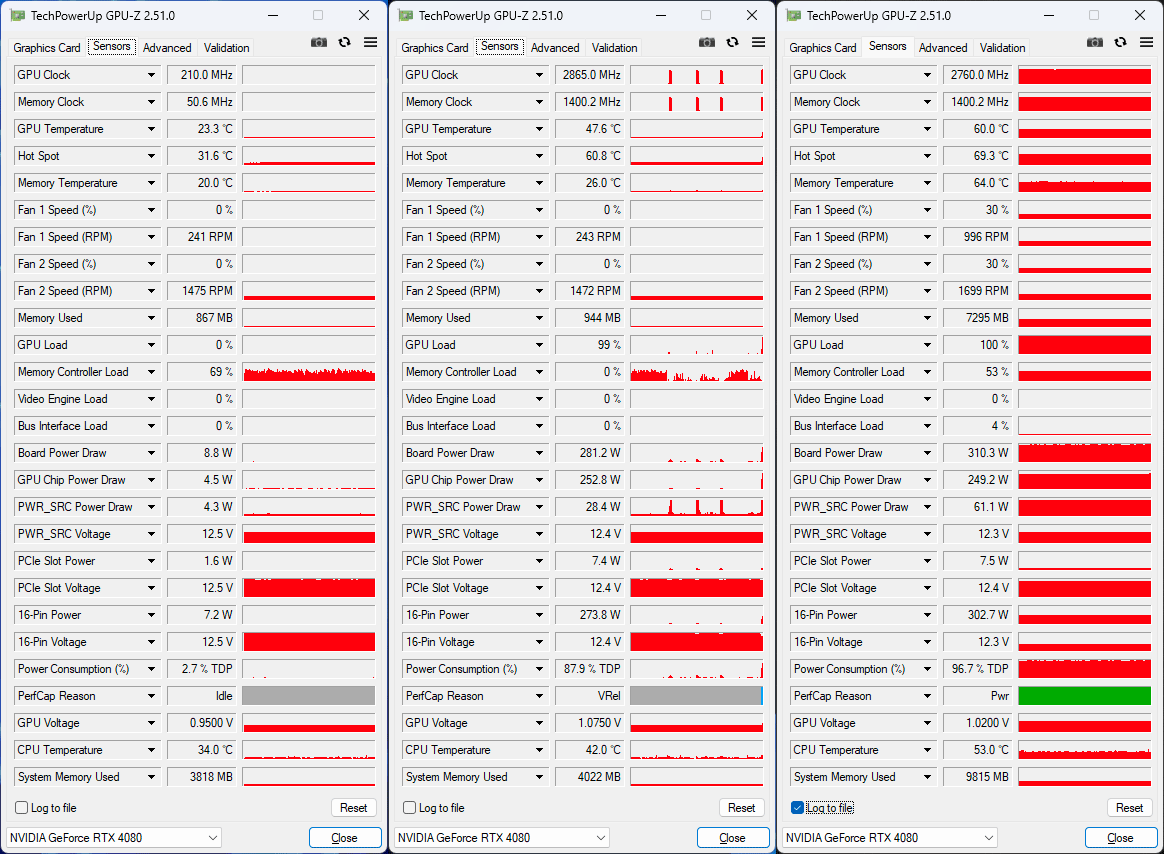Click green PerfCap Reason bar in right window

(1085, 696)
